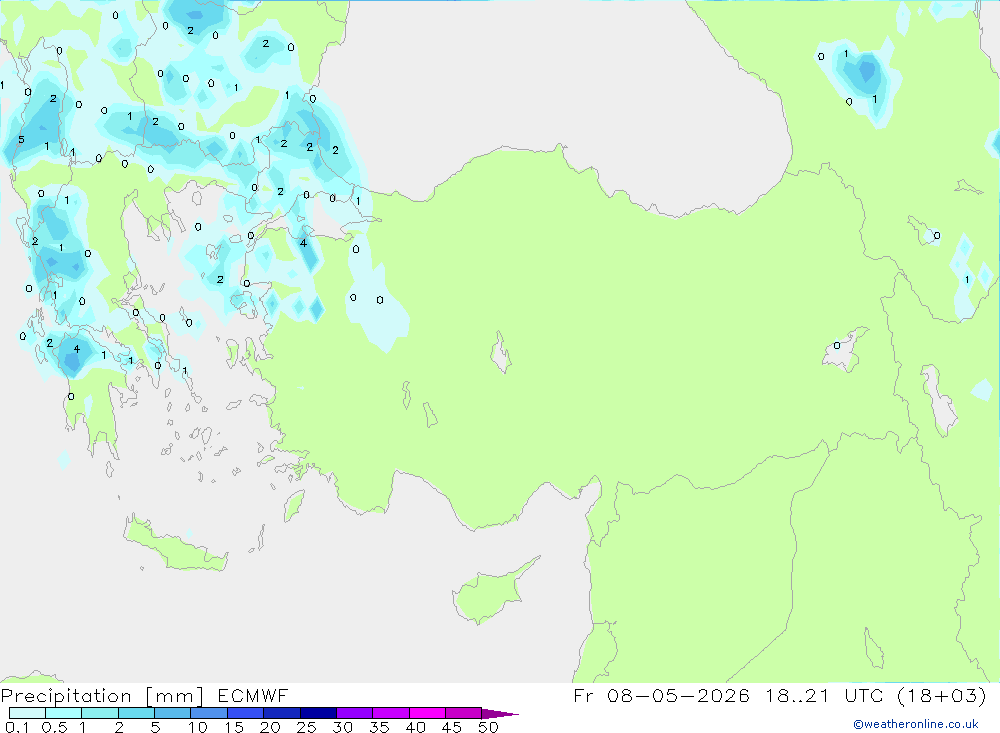Select the 2–5 mm legend color swatch
Image resolution: width=1000 pixels, height=733 pixels.
tap(136, 713)
